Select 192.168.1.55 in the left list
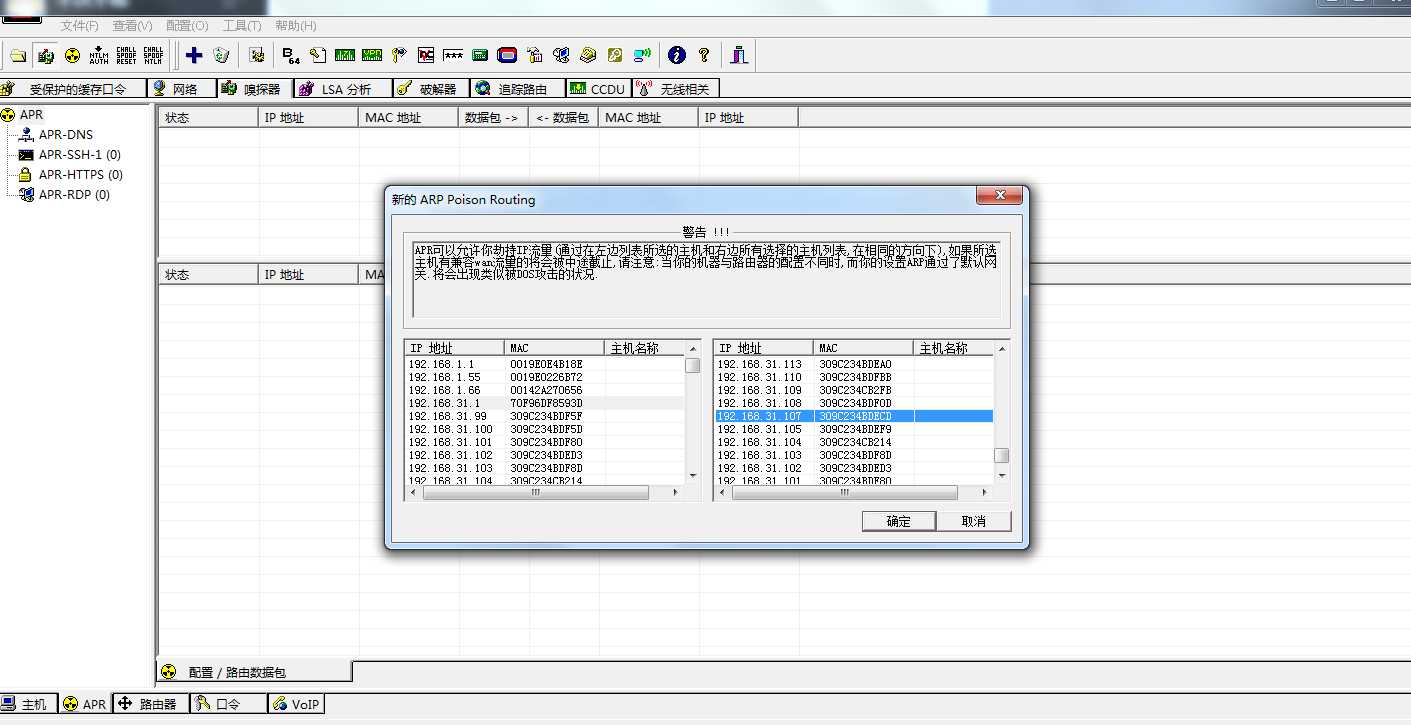 coord(544,377)
